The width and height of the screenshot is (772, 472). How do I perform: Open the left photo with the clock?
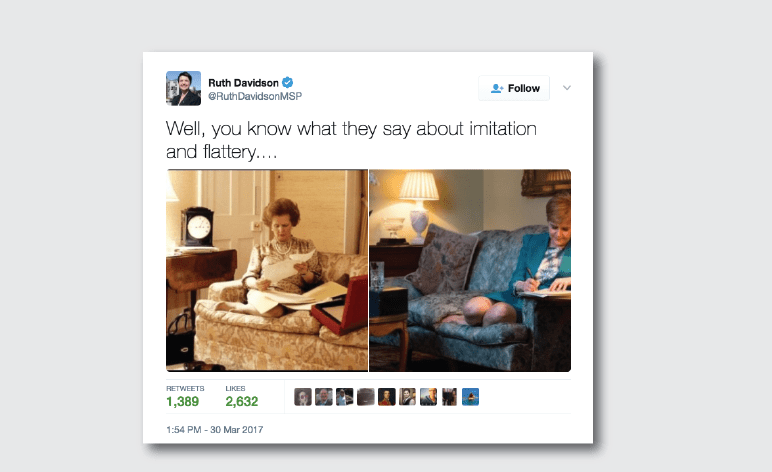click(x=267, y=270)
